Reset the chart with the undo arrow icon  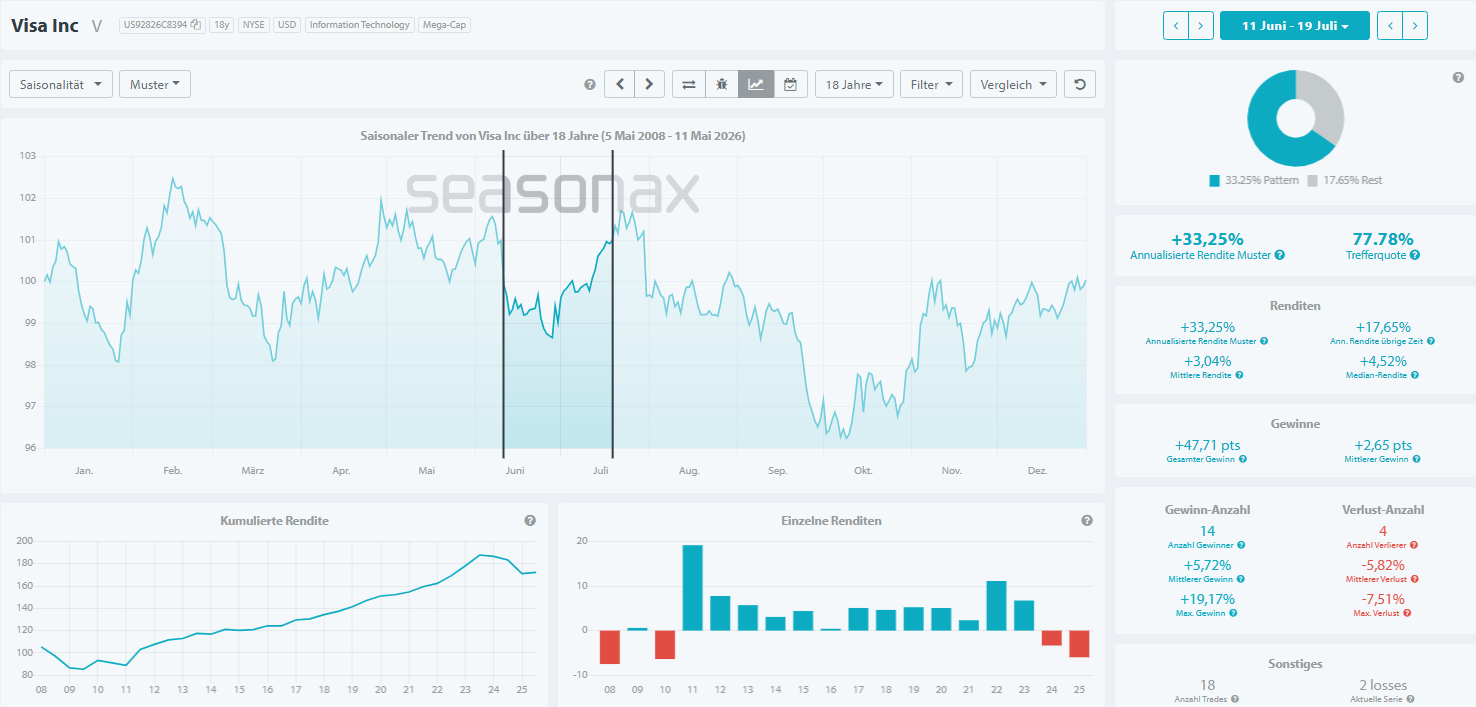click(x=1080, y=85)
